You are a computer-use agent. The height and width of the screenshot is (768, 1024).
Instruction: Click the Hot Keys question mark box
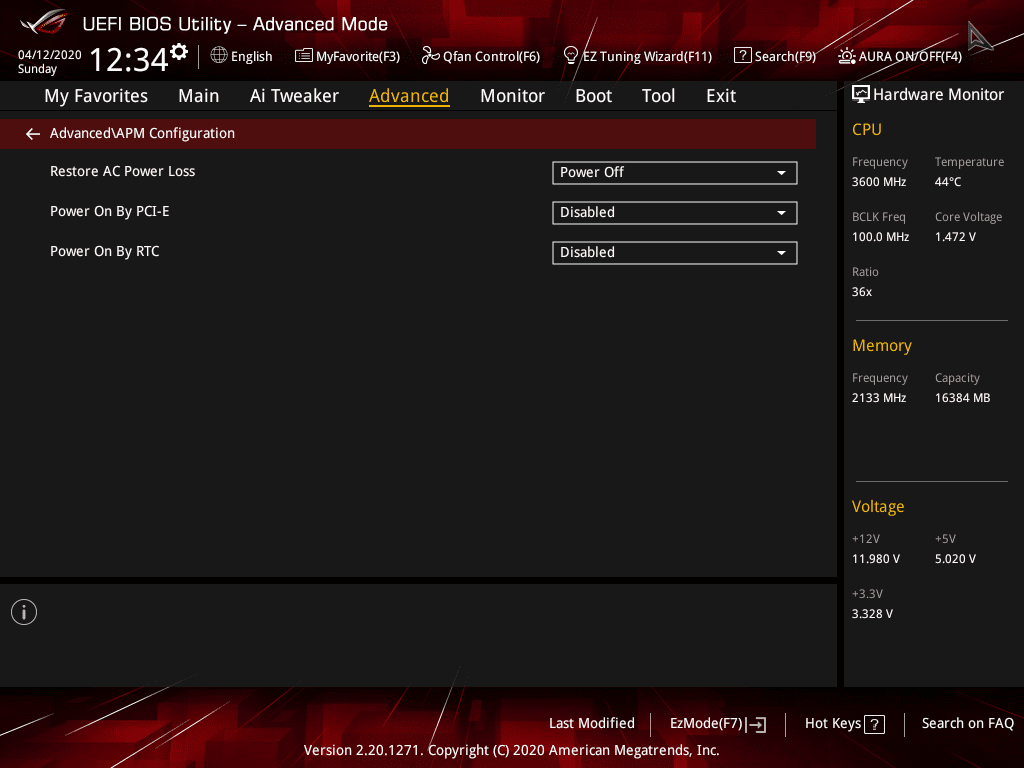coord(874,724)
